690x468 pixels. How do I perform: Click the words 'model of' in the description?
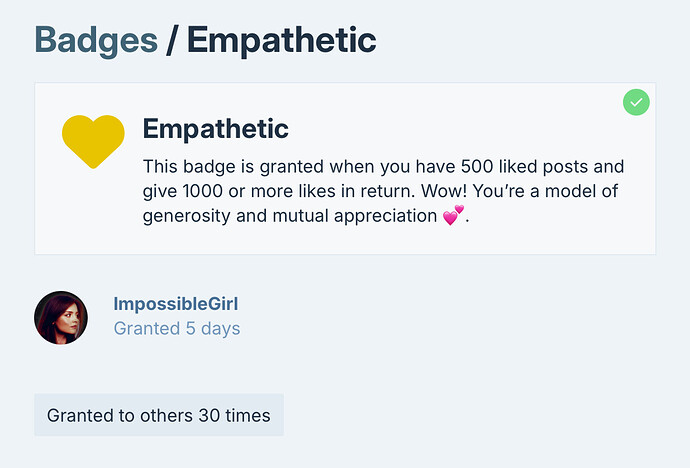point(581,191)
